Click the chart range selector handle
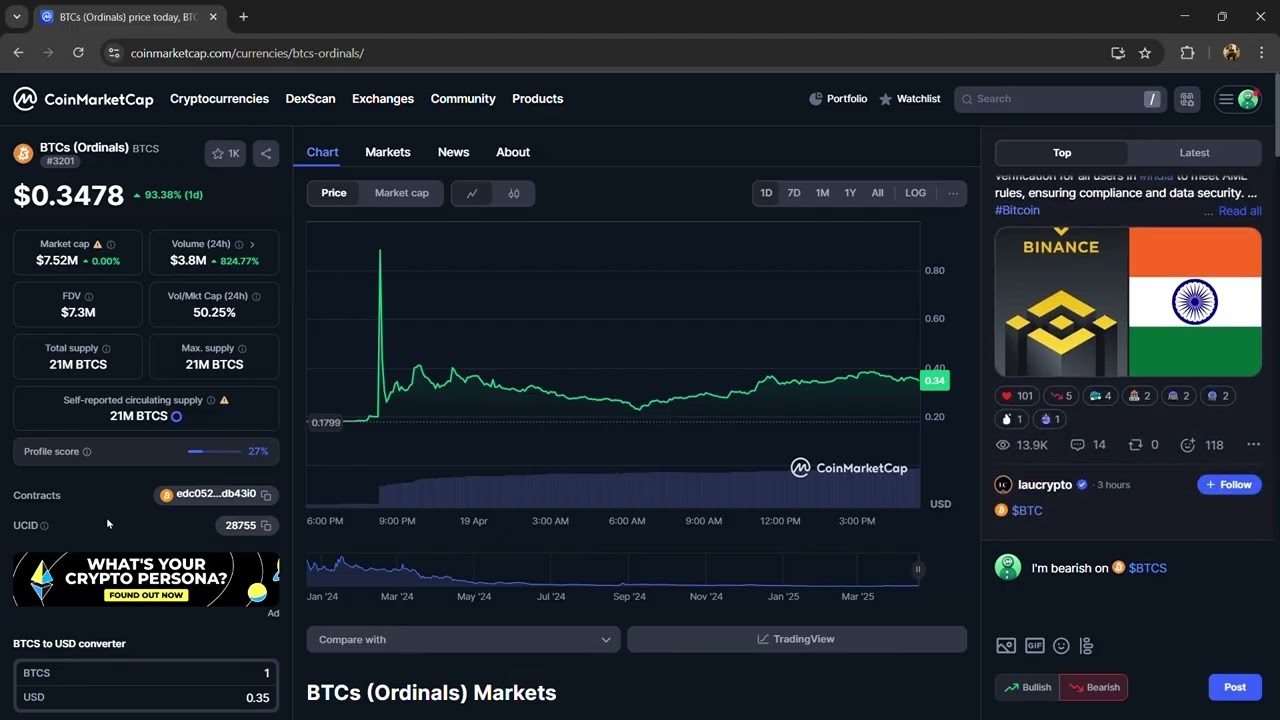Image resolution: width=1280 pixels, height=720 pixels. point(917,569)
